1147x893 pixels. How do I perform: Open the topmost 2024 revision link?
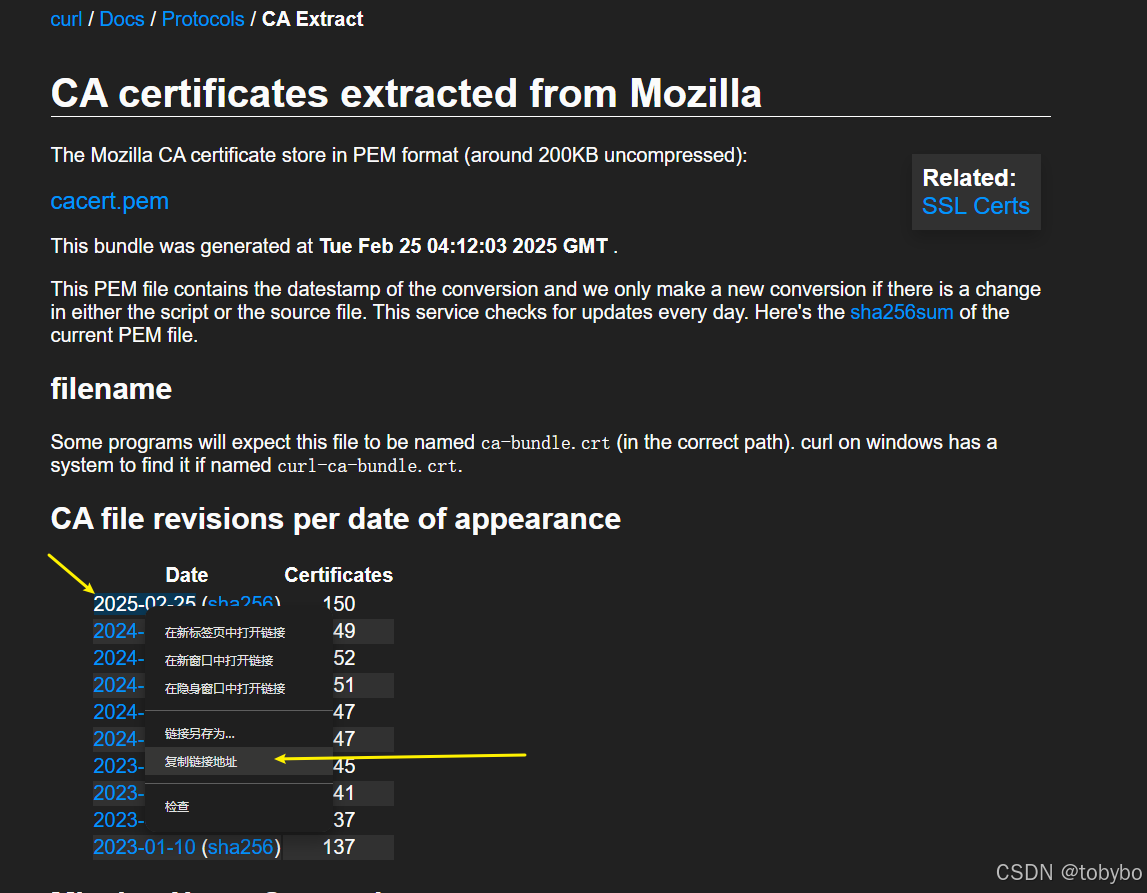[117, 631]
